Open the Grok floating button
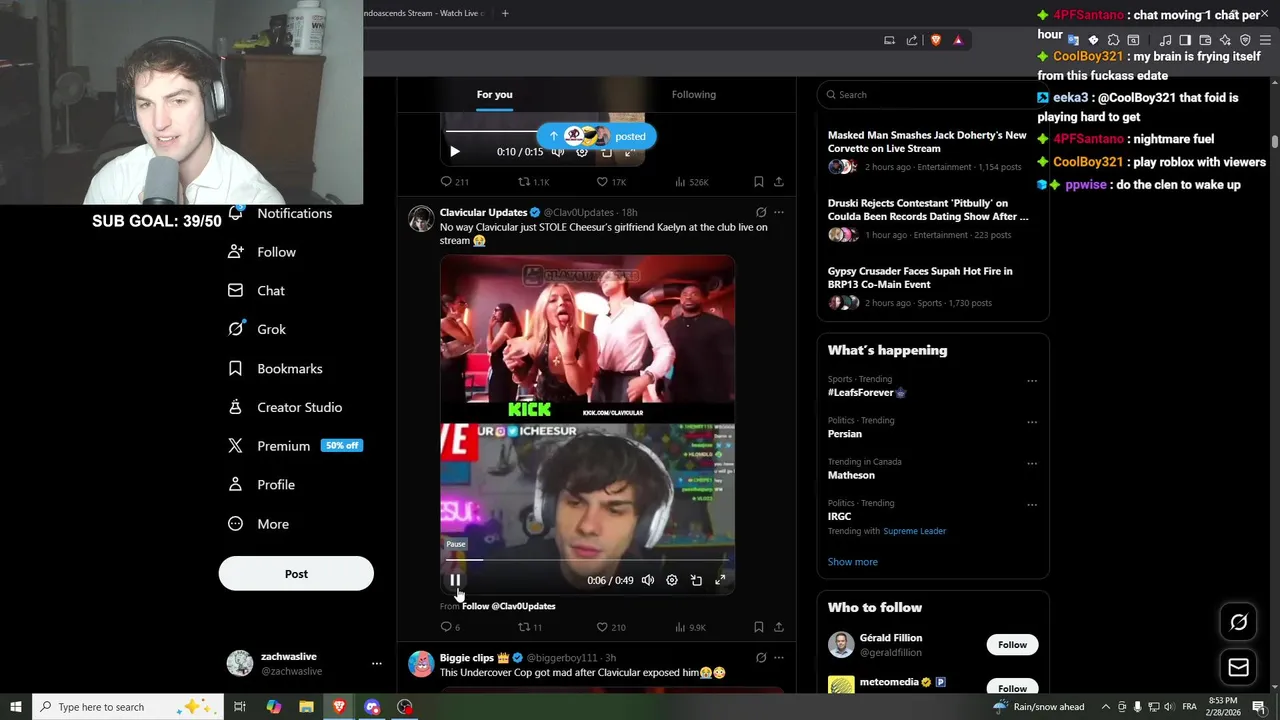The width and height of the screenshot is (1280, 720). click(1238, 622)
